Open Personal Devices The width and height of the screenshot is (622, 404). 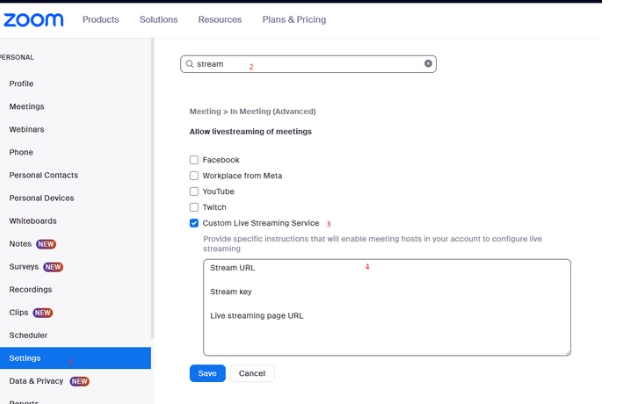[42, 198]
